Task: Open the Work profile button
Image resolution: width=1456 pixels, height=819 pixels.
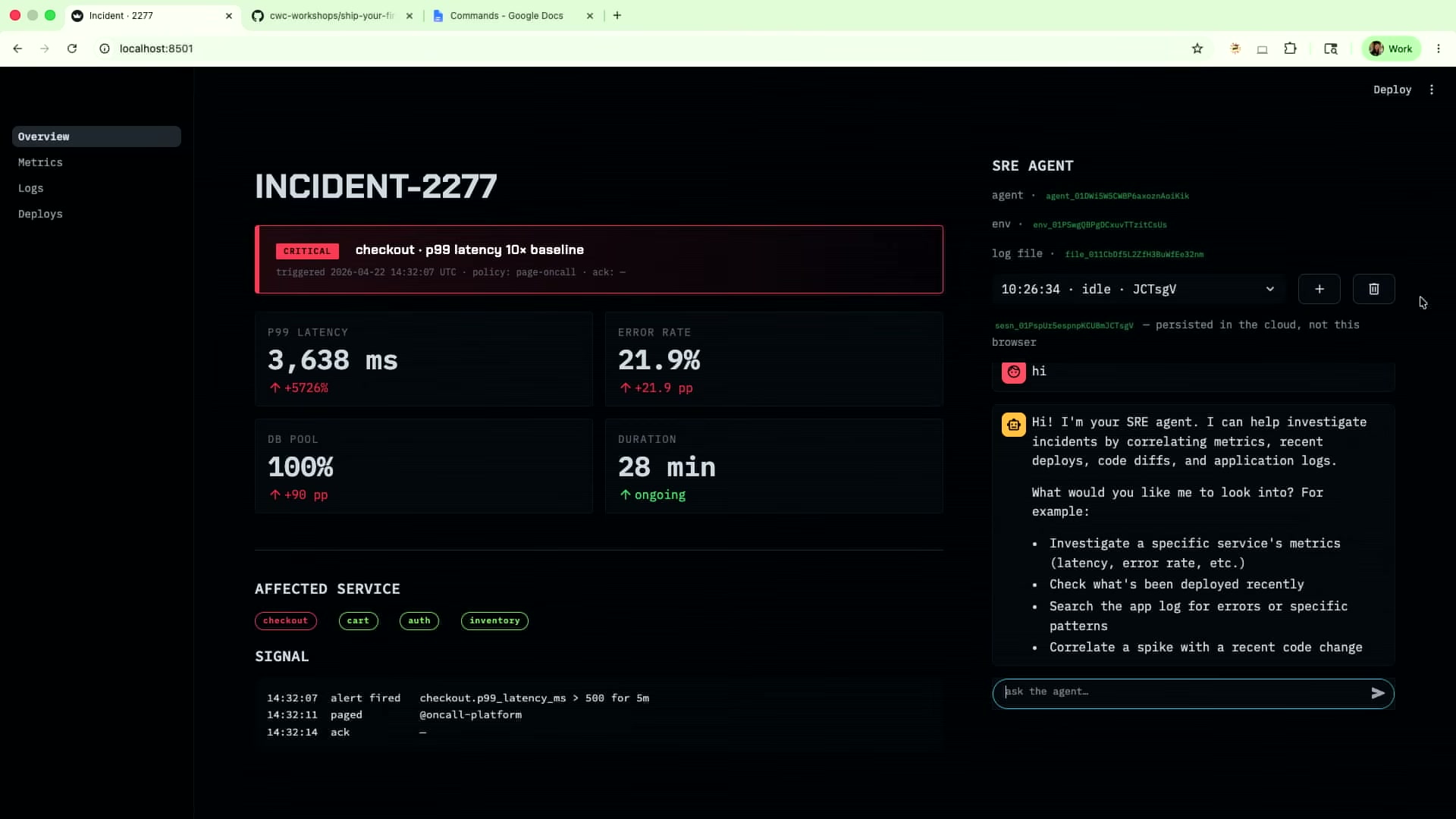Action: (x=1392, y=49)
